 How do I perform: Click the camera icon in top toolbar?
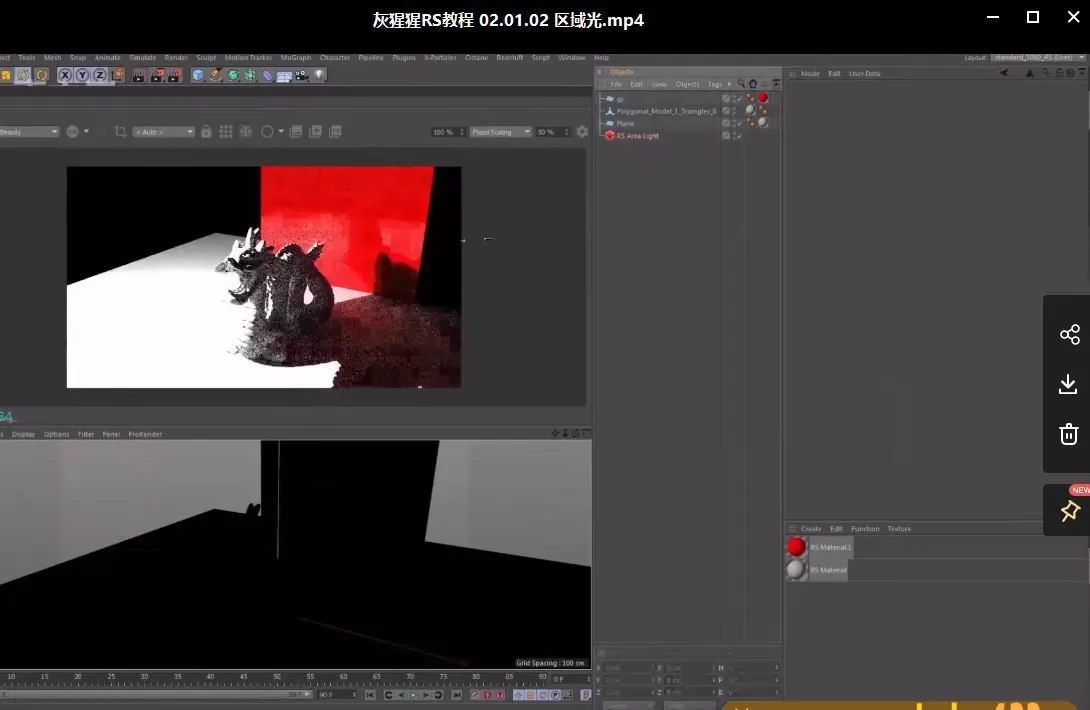[x=302, y=75]
